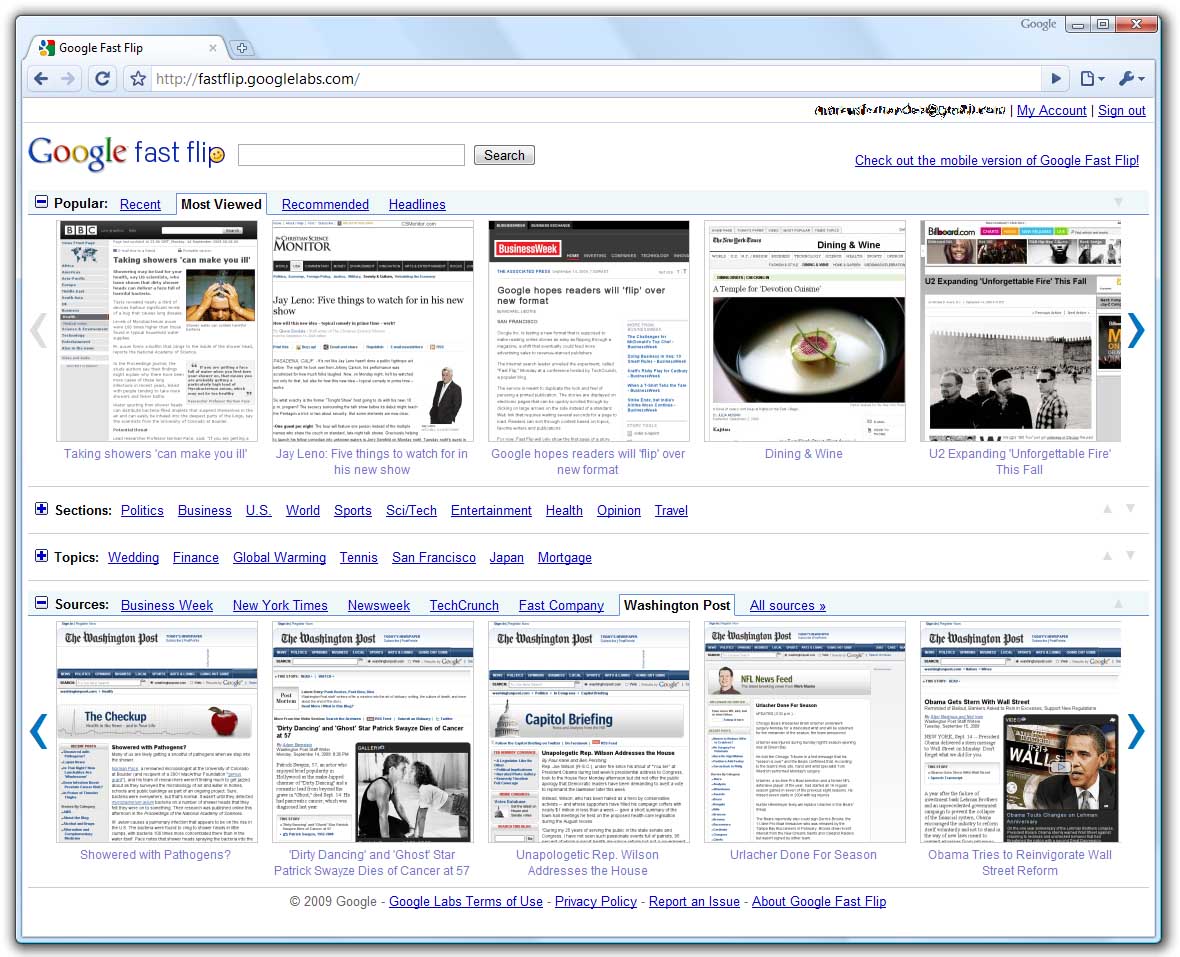Open the Global Warming topic

tap(279, 557)
